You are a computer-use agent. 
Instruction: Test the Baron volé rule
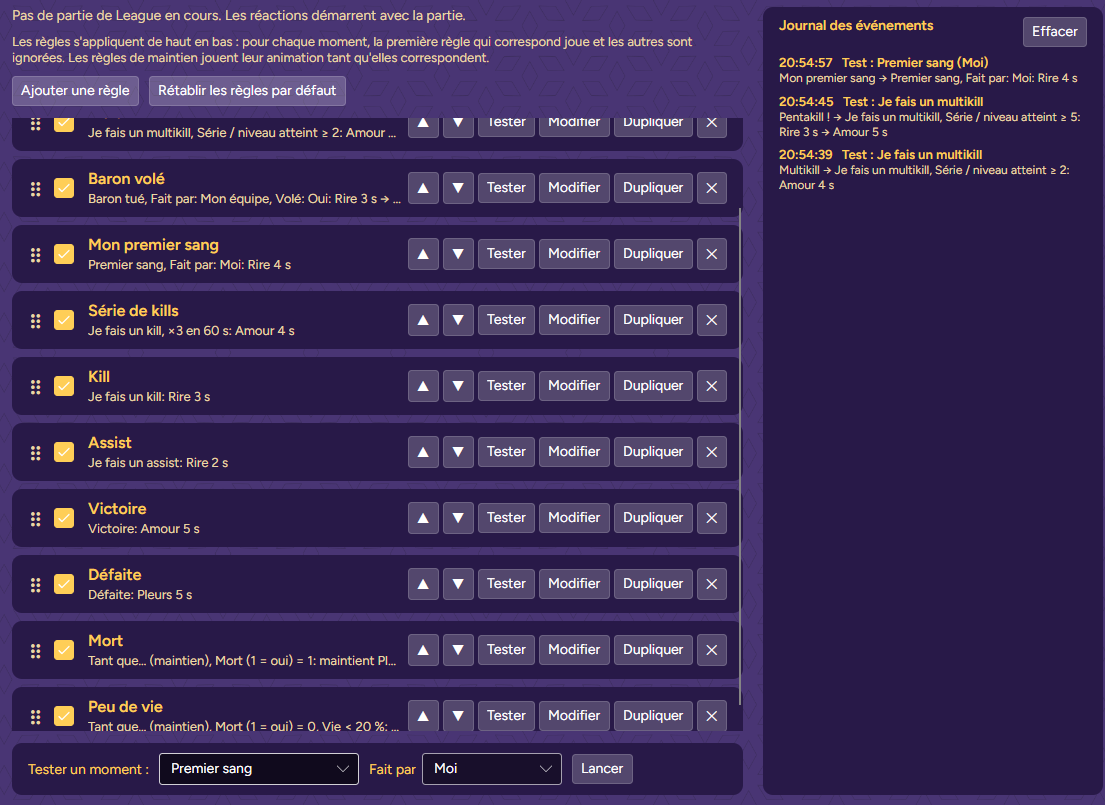point(506,188)
